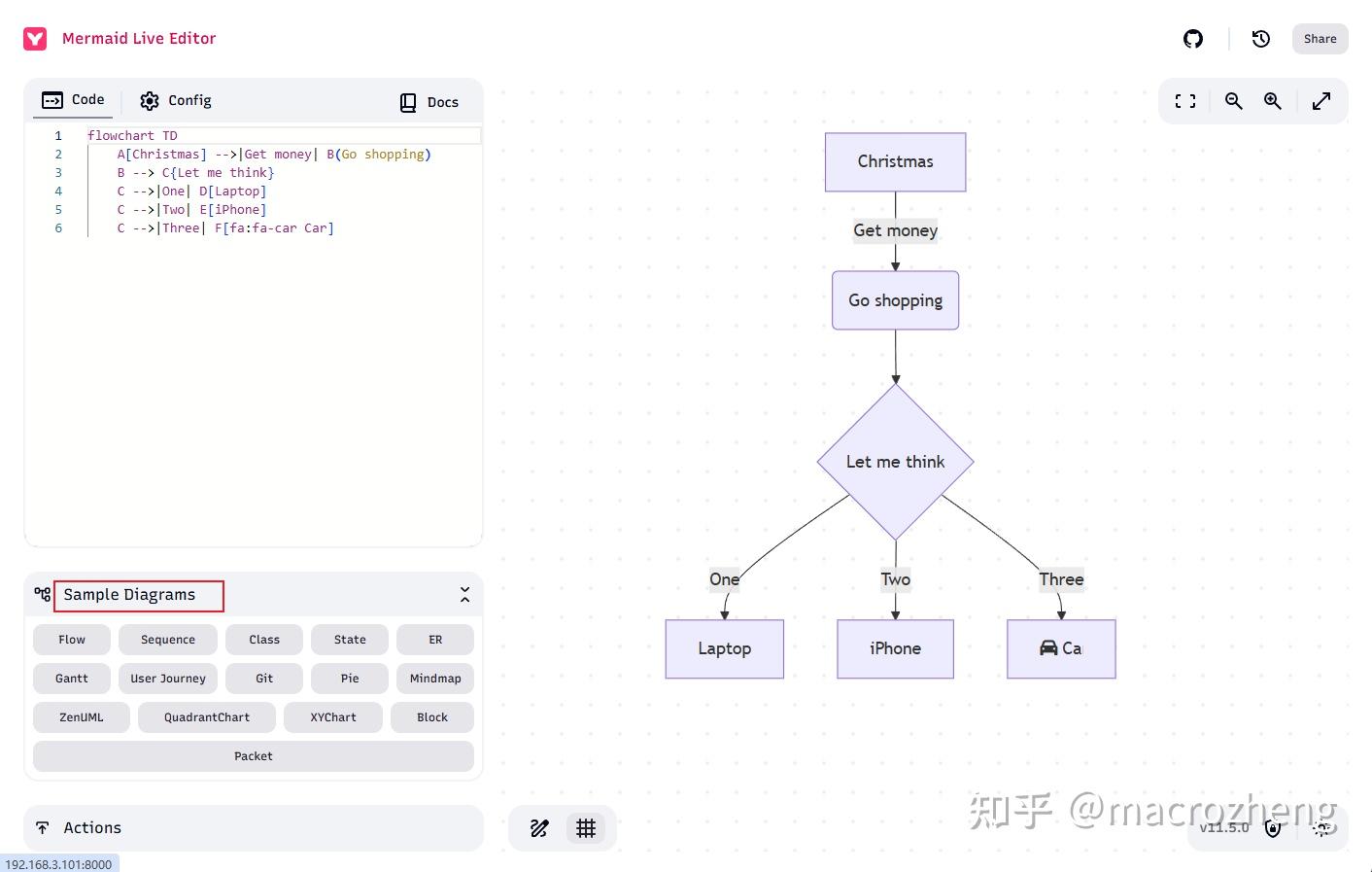This screenshot has width=1372, height=872.
Task: Open the Docs book icon
Action: click(x=407, y=101)
